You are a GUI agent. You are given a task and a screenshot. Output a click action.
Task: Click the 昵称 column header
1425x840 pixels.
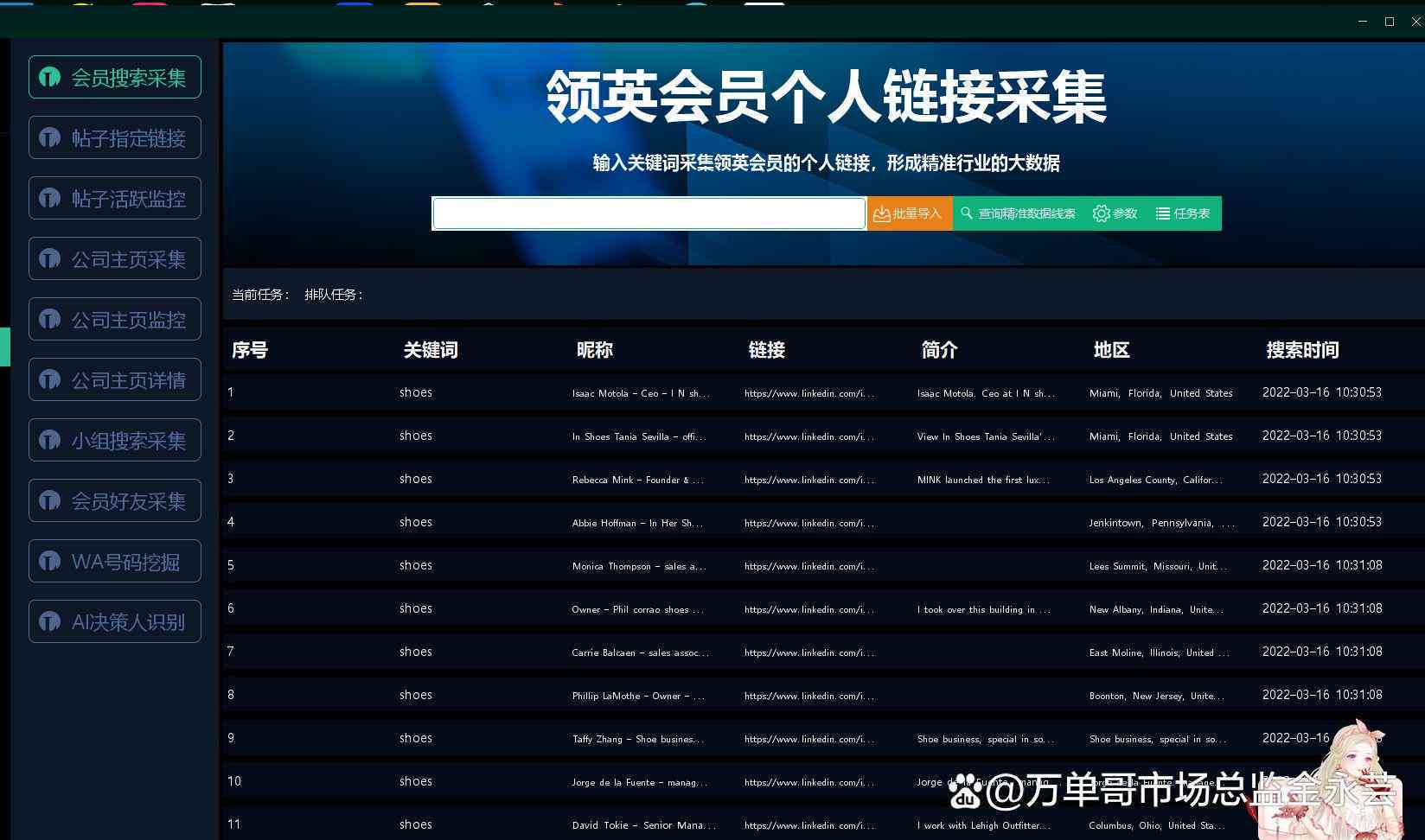tap(595, 350)
